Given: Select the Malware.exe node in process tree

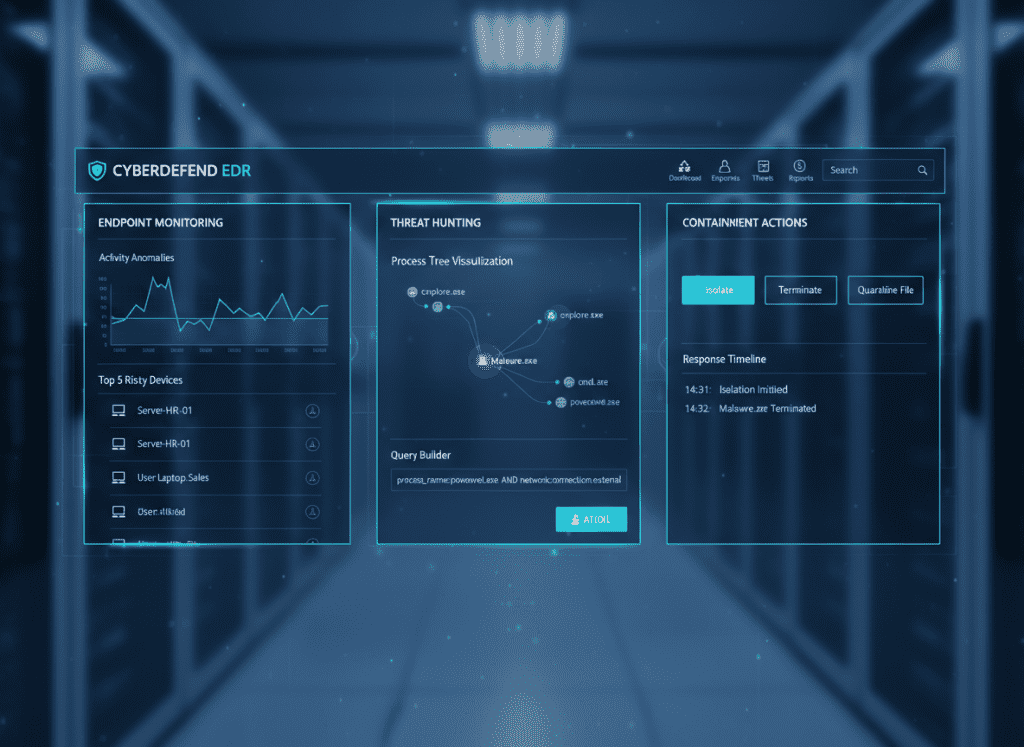Looking at the screenshot, I should point(486,360).
